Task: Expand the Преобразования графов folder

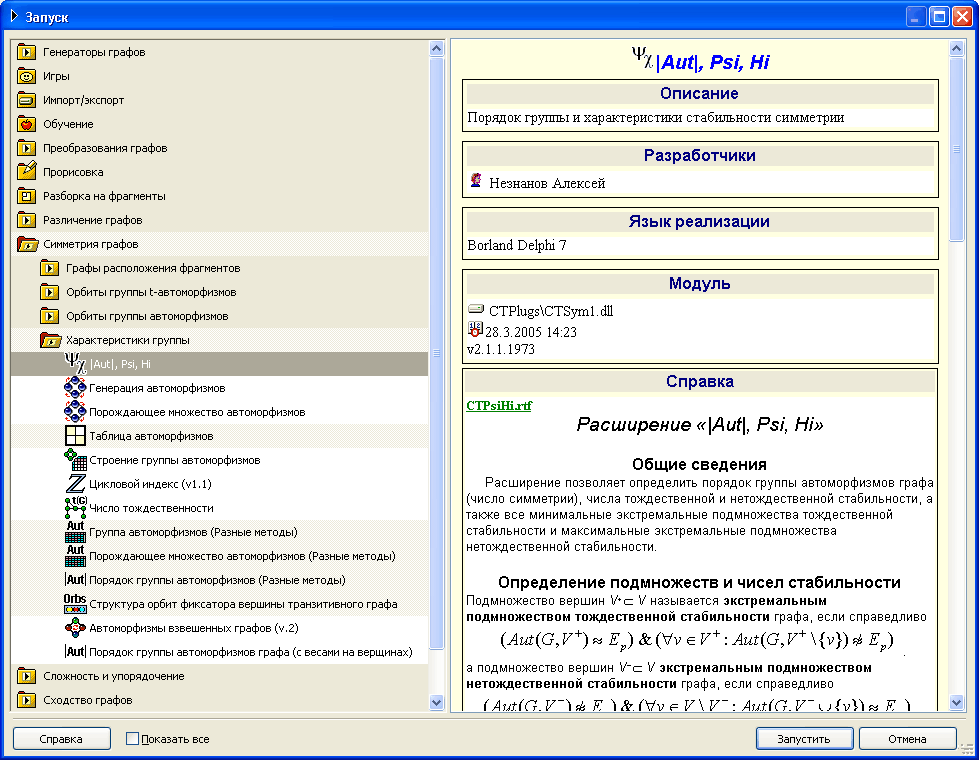Action: (26, 148)
